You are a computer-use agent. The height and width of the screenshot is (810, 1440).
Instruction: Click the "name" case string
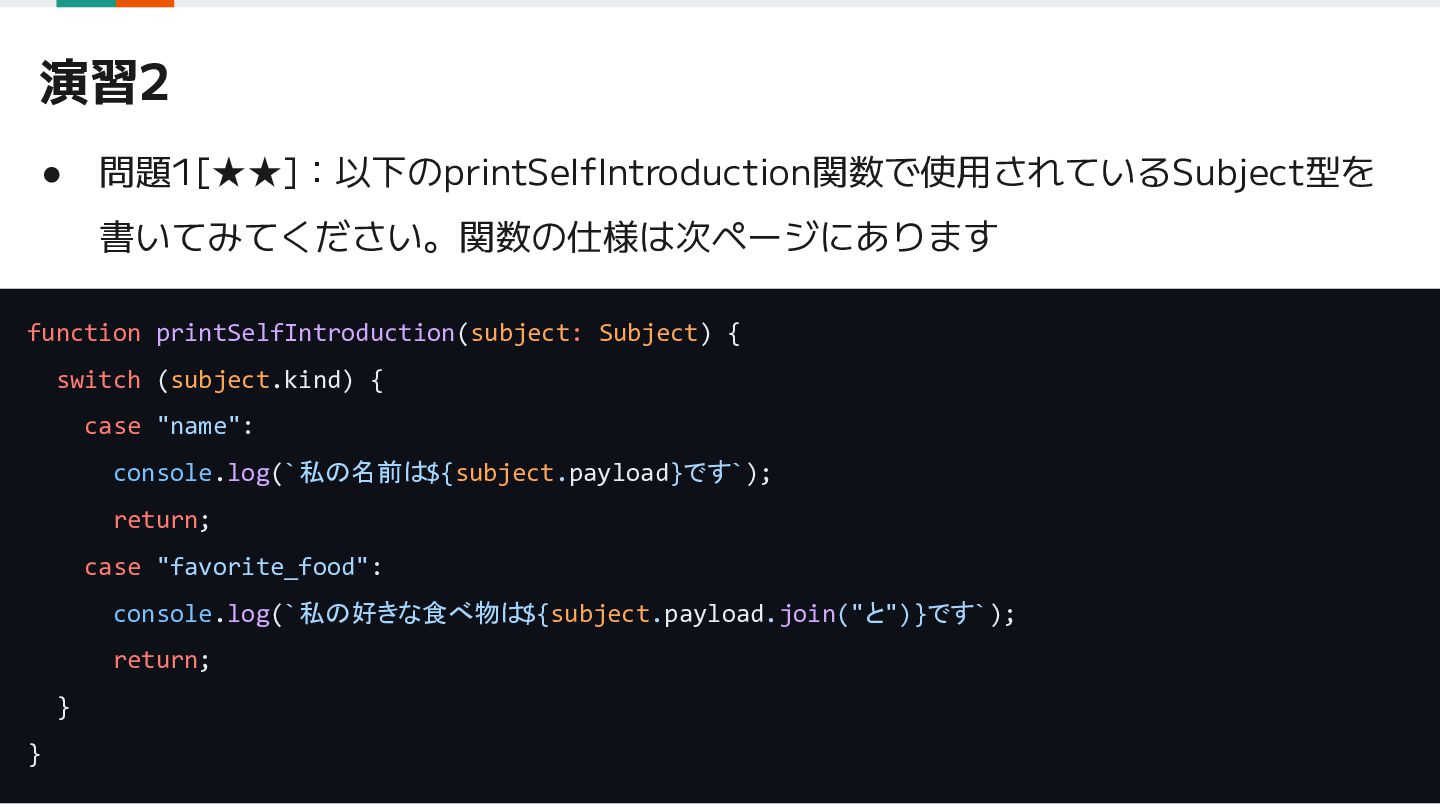coord(199,426)
